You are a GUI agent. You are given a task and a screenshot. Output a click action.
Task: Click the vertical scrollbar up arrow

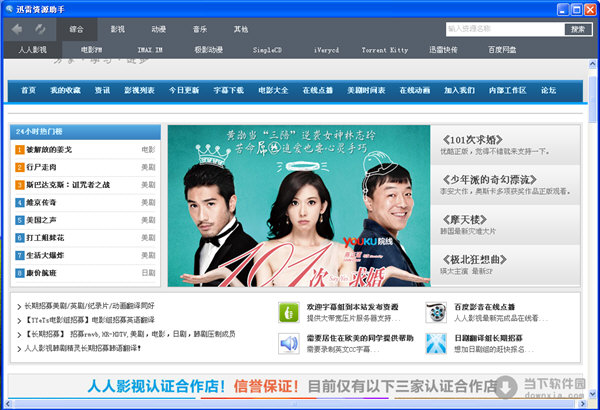(x=593, y=64)
